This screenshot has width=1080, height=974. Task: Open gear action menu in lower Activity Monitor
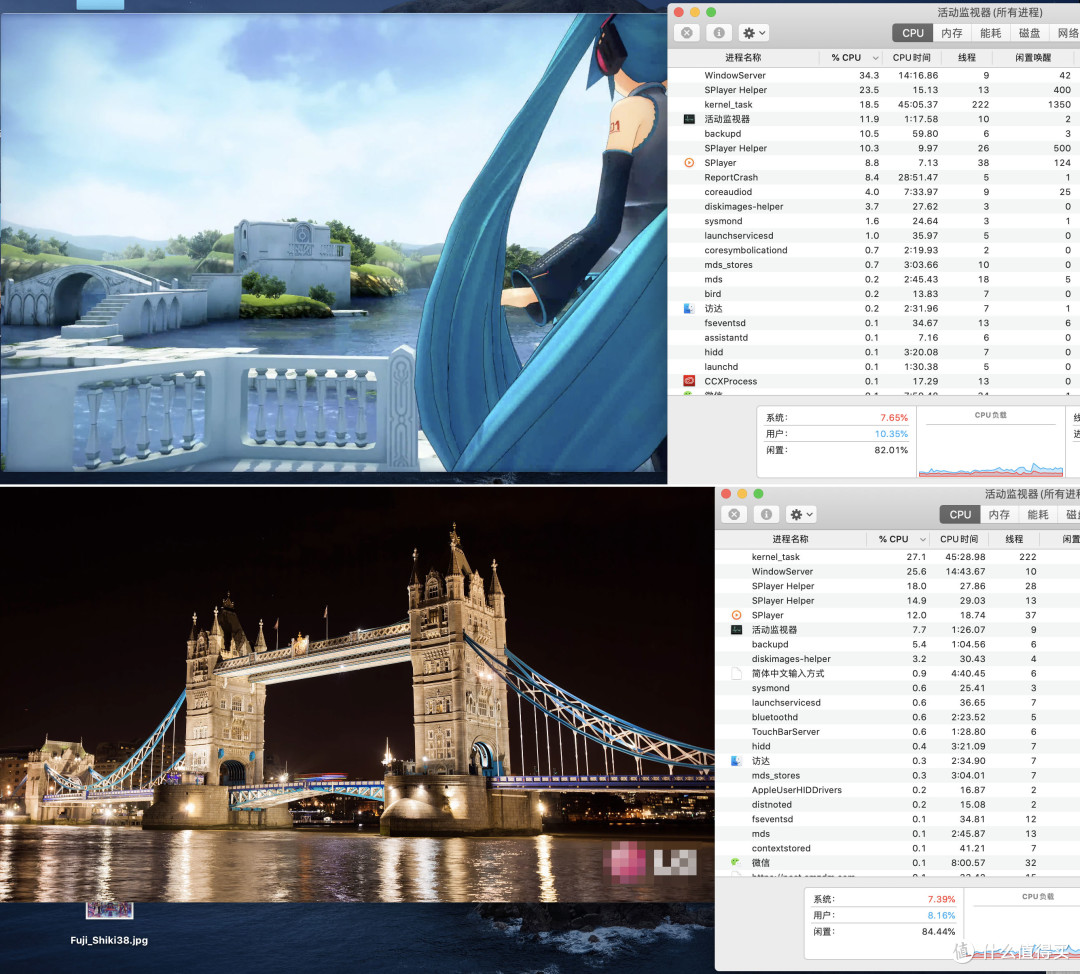(802, 514)
